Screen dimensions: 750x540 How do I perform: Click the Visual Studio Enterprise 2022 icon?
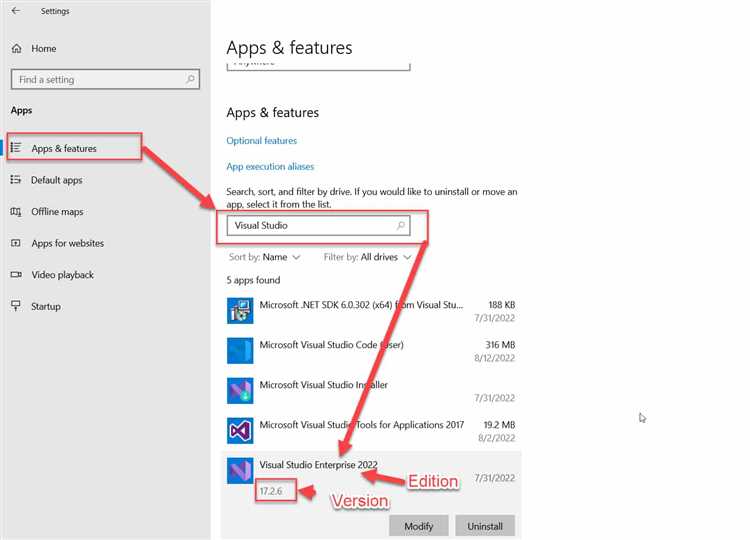click(240, 471)
